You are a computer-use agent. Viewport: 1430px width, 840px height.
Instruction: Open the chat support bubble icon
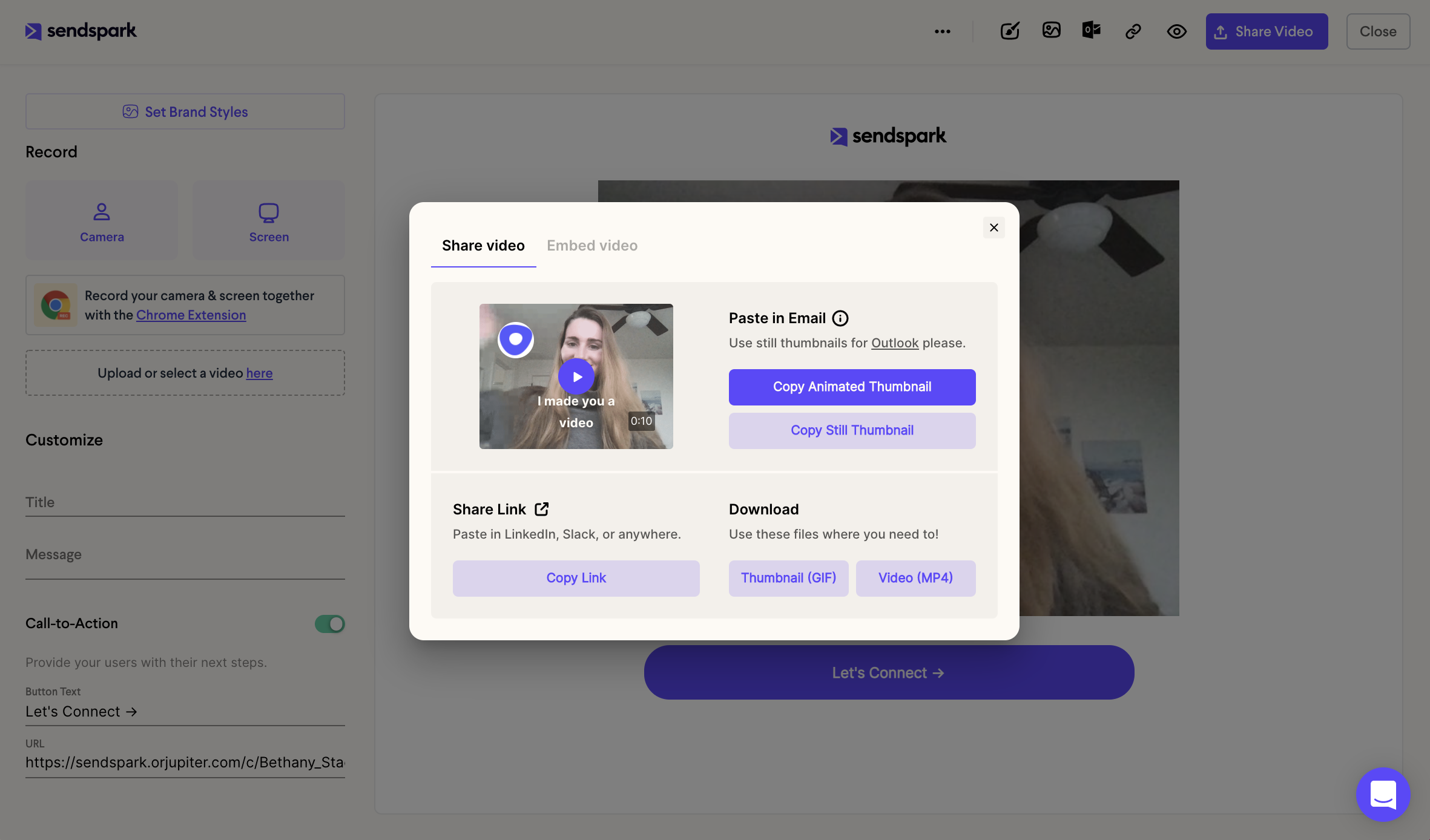point(1383,795)
